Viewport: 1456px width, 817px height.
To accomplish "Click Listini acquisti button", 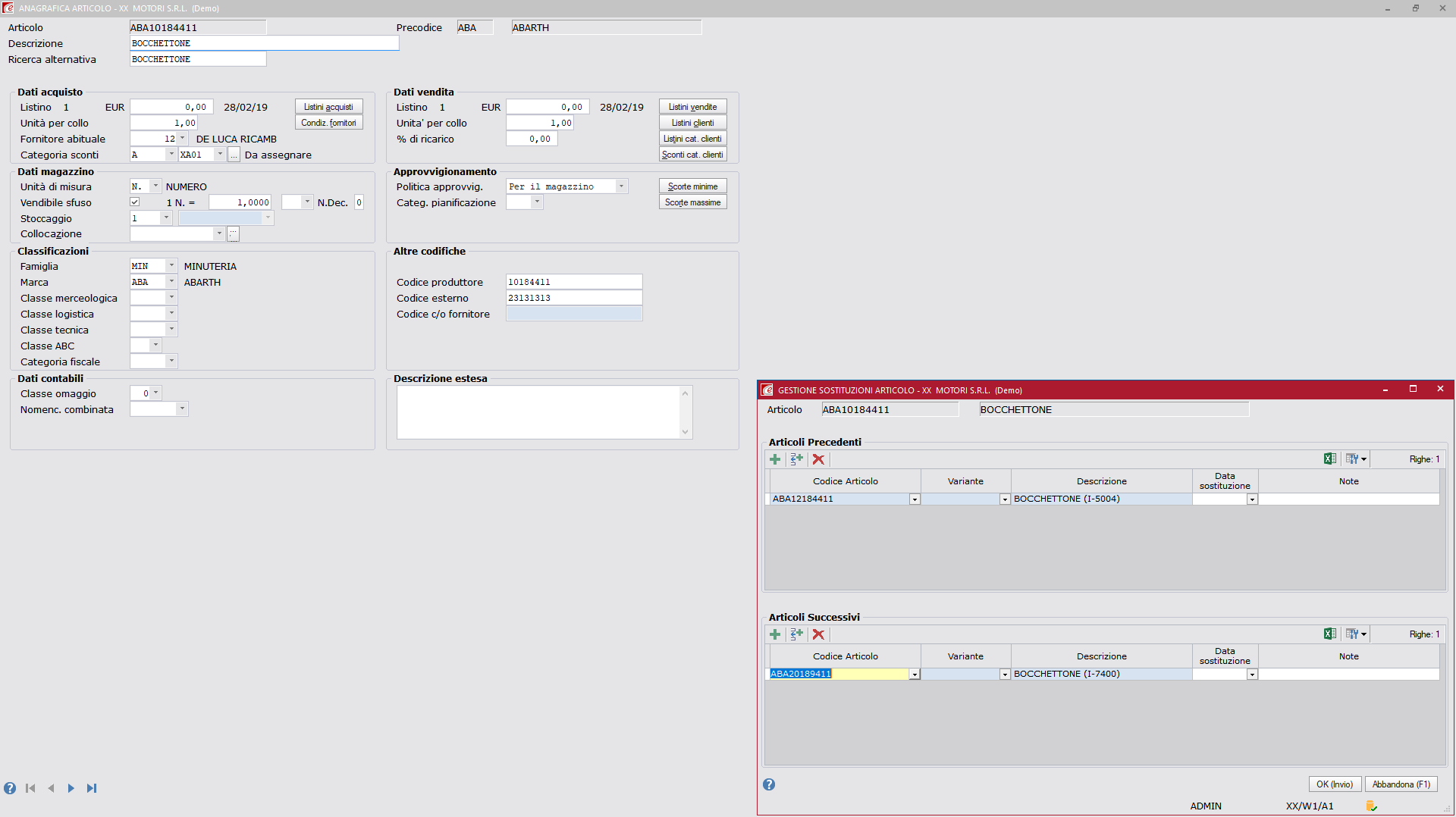I will 328,107.
